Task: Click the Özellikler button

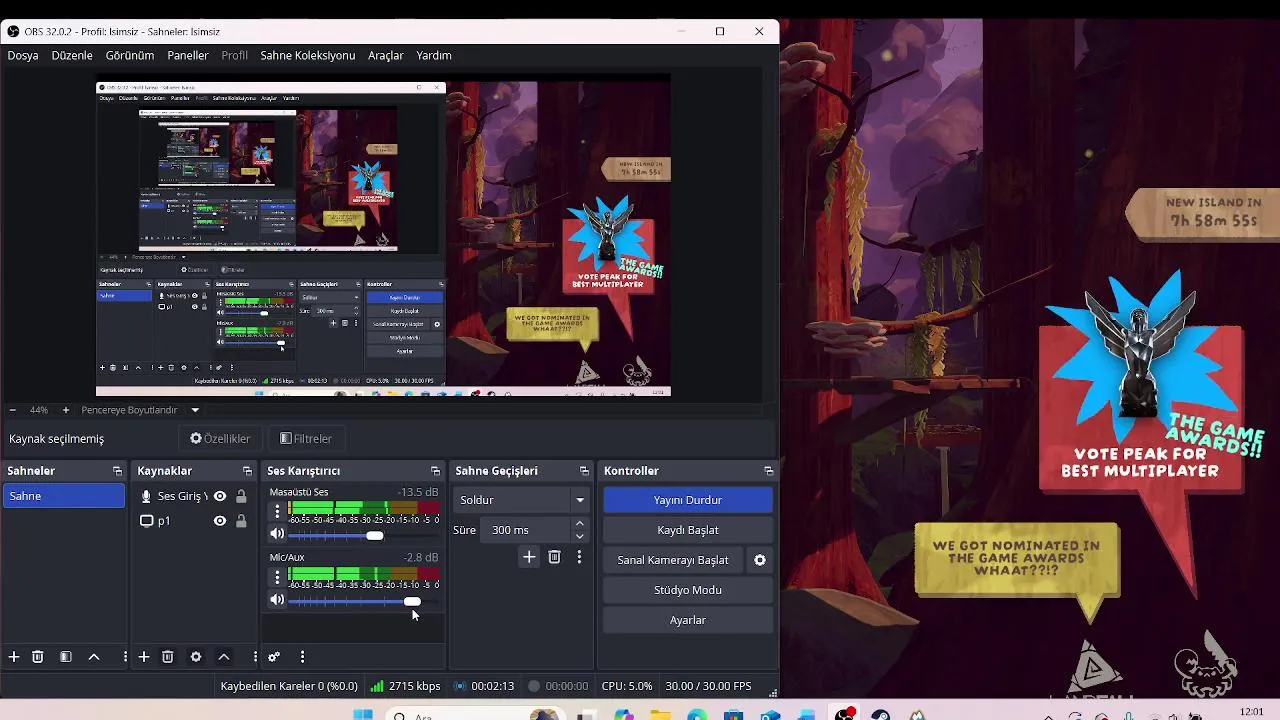Action: click(220, 438)
